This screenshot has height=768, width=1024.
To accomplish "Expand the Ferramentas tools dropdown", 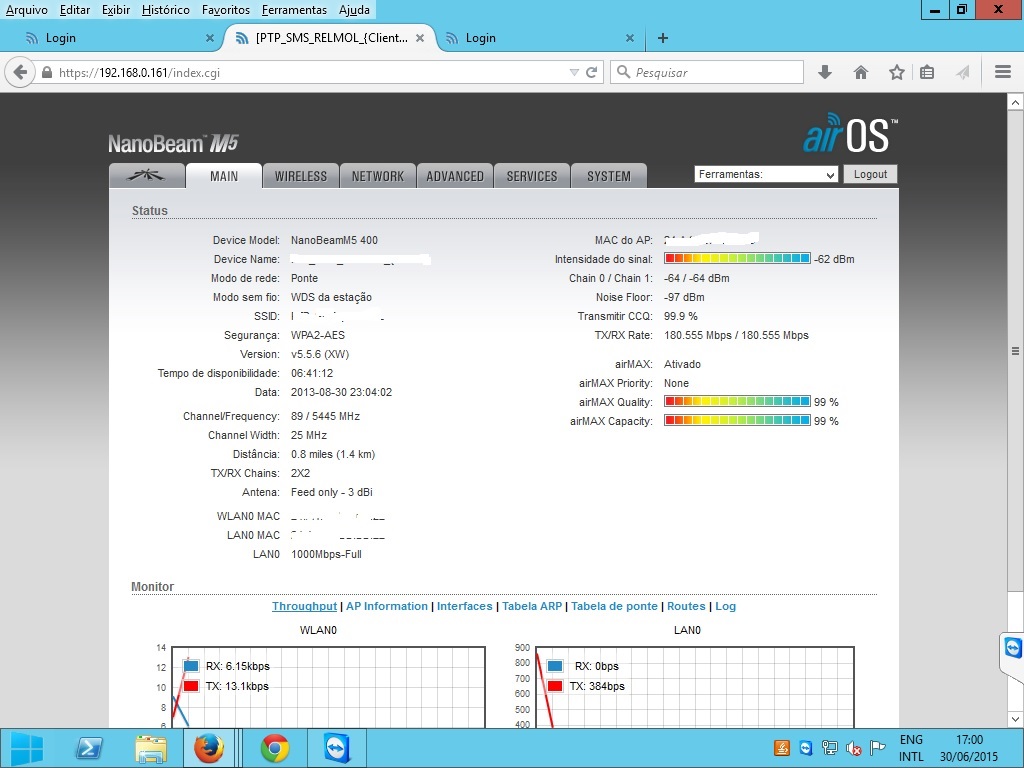I will (x=766, y=174).
